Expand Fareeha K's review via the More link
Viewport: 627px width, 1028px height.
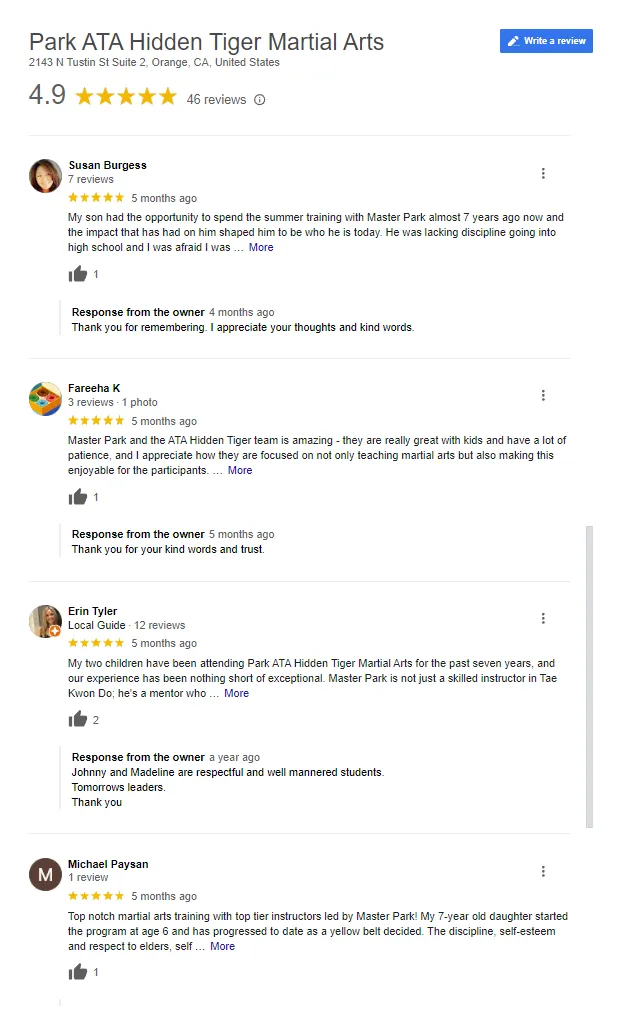tap(240, 470)
